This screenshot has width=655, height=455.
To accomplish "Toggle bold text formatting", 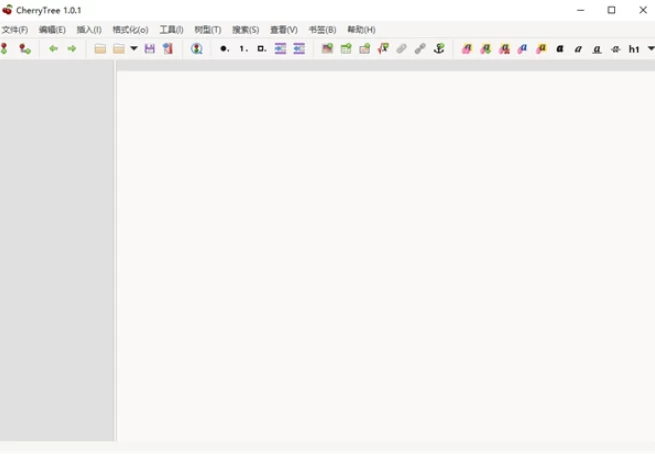I will [x=560, y=49].
